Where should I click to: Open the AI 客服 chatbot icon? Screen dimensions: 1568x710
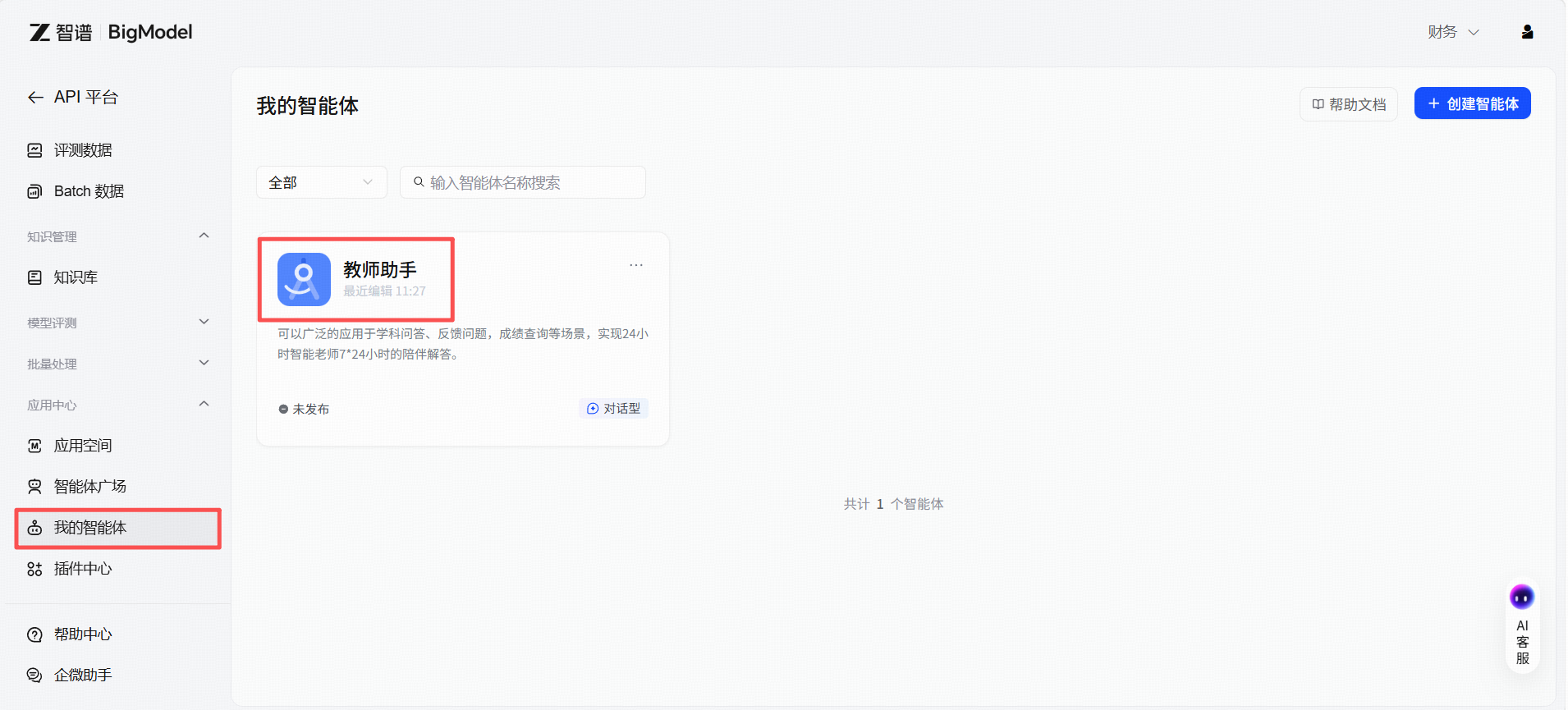click(x=1521, y=598)
